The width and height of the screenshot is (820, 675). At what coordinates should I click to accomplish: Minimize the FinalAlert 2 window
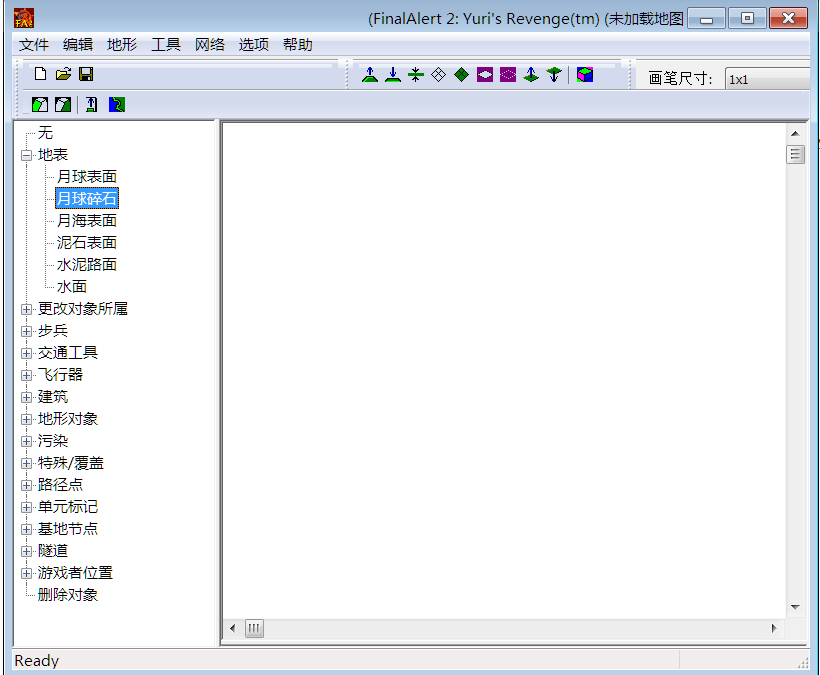point(707,19)
